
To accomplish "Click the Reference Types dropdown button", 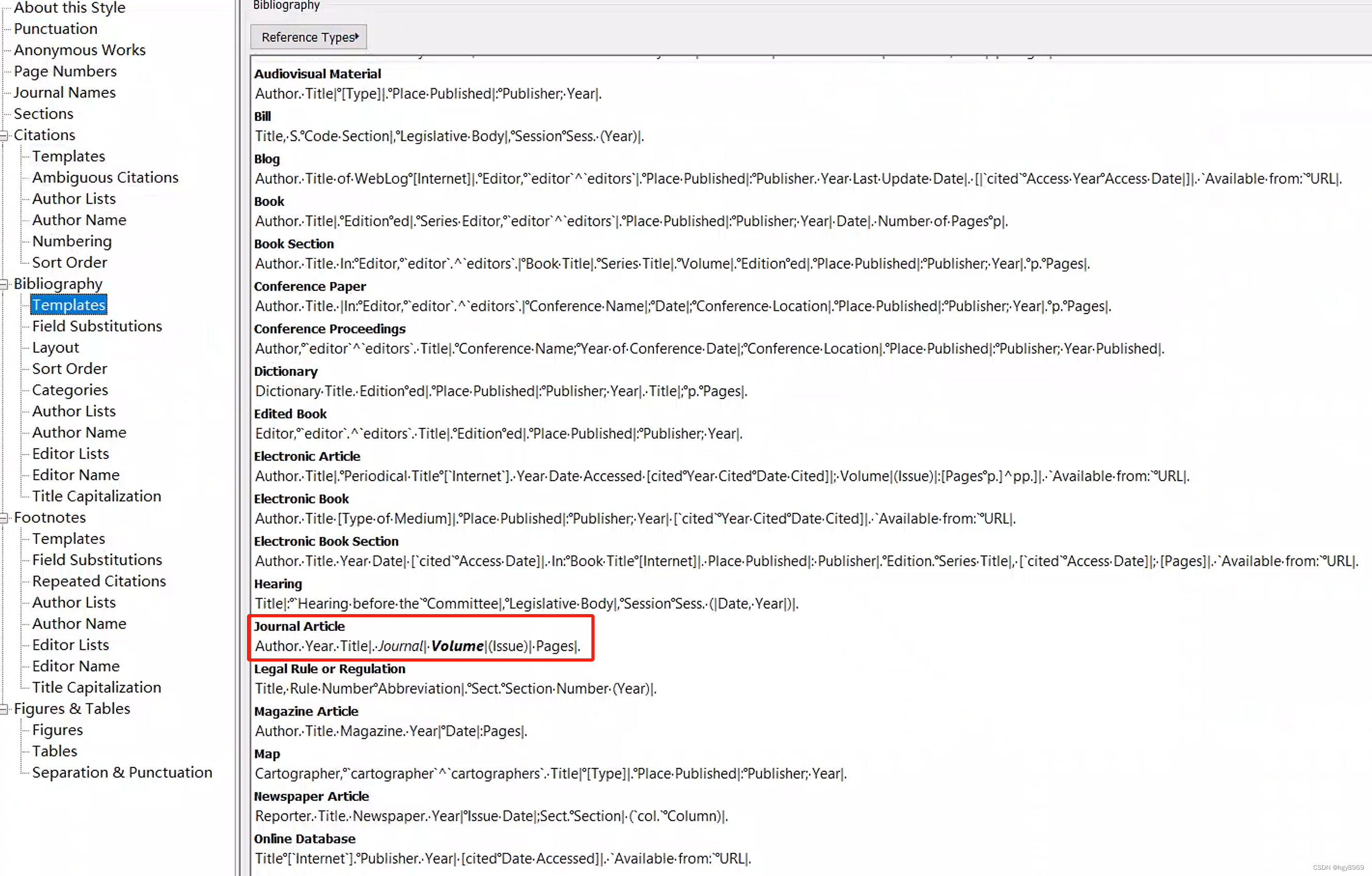I will (x=307, y=37).
